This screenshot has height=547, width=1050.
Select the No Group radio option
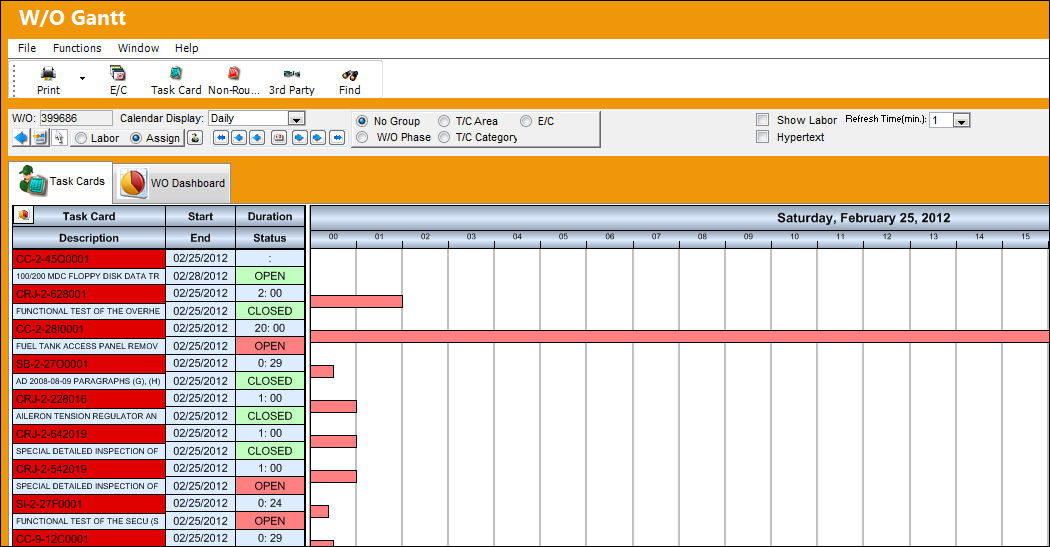(x=362, y=121)
